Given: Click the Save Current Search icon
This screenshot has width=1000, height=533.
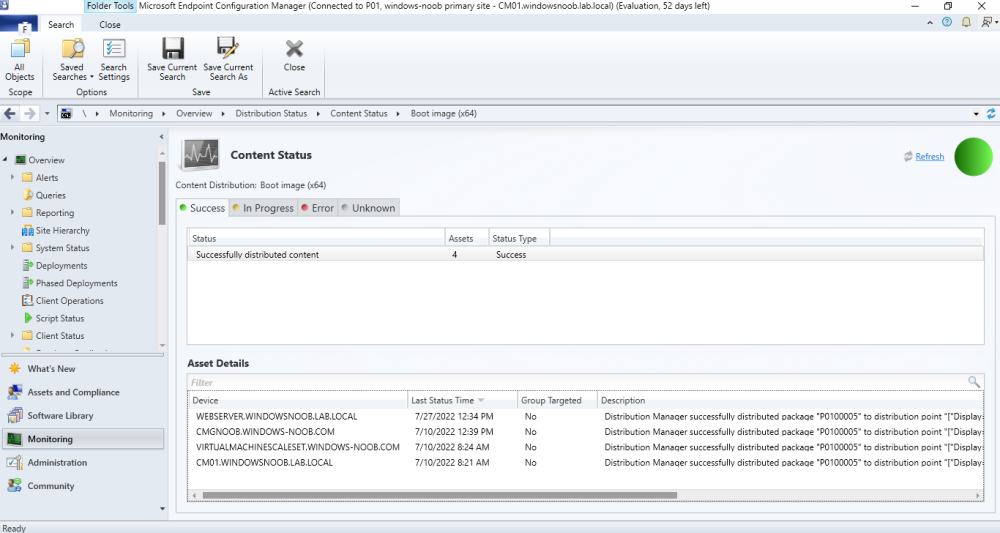Looking at the screenshot, I should (x=172, y=58).
